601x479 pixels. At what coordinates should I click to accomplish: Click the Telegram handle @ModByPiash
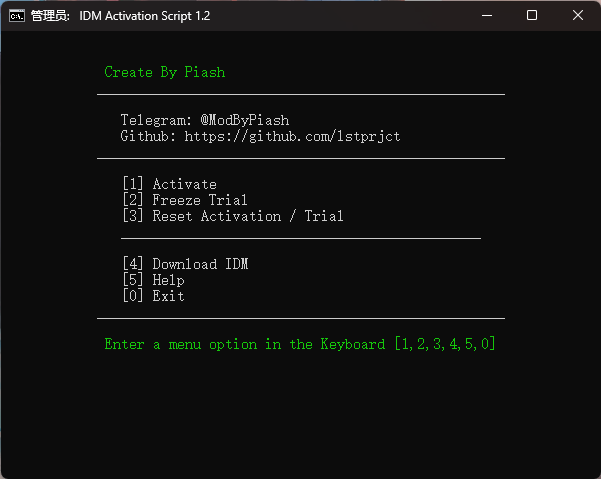click(x=244, y=120)
